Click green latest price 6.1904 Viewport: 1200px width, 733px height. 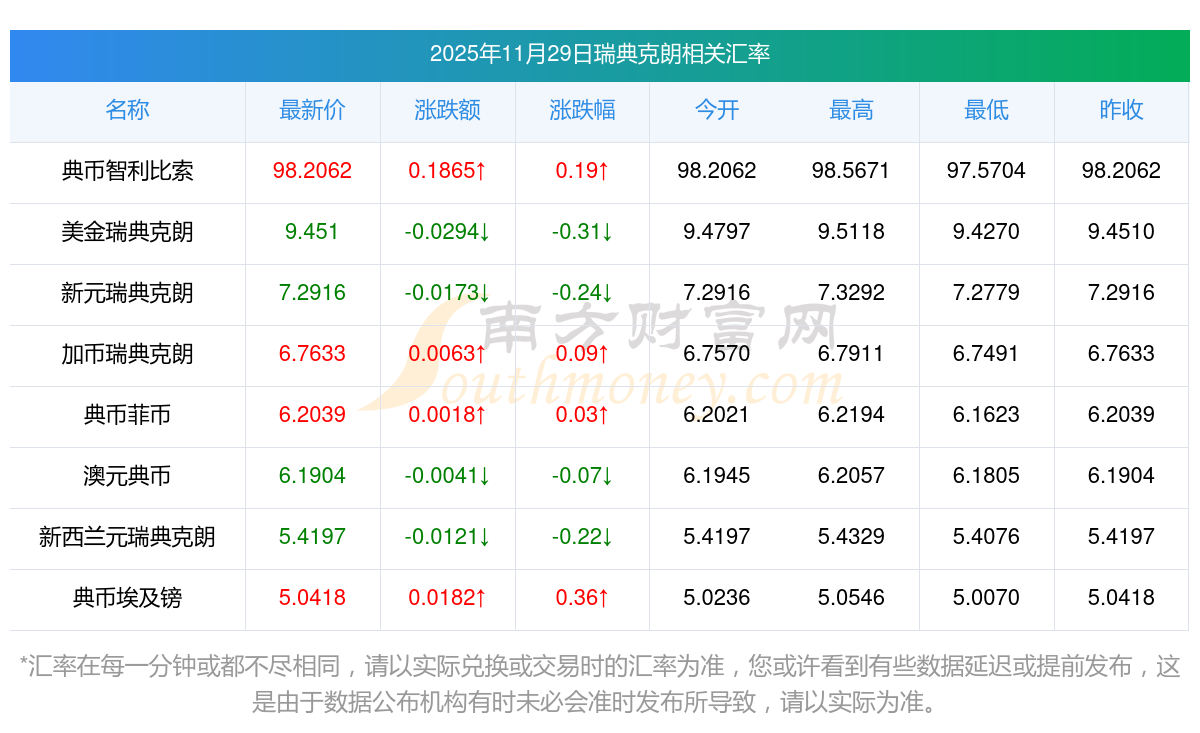pos(312,476)
